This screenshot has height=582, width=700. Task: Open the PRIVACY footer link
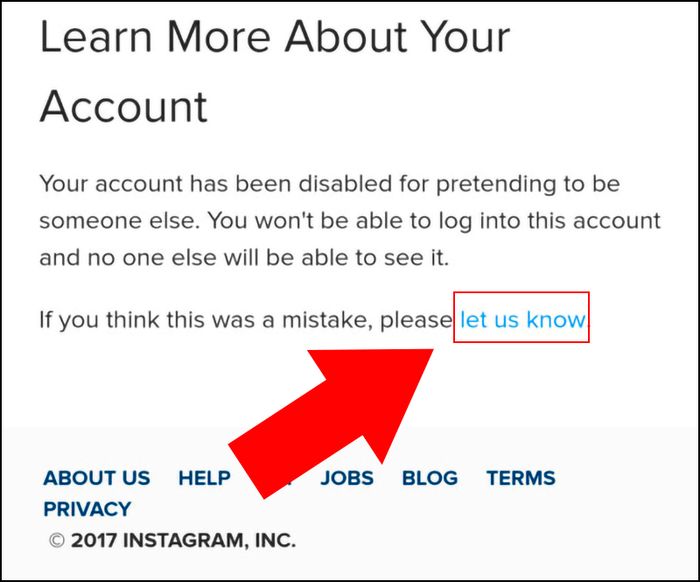pyautogui.click(x=88, y=509)
